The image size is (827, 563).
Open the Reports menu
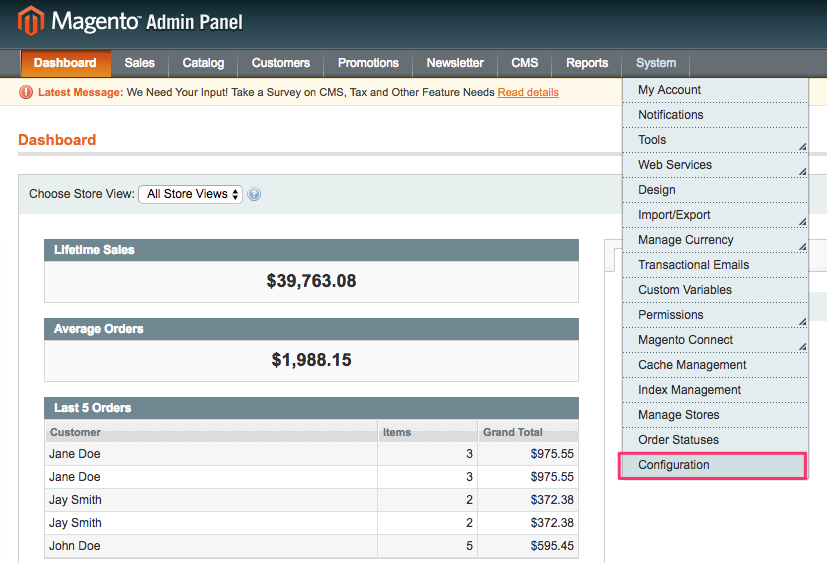point(587,63)
